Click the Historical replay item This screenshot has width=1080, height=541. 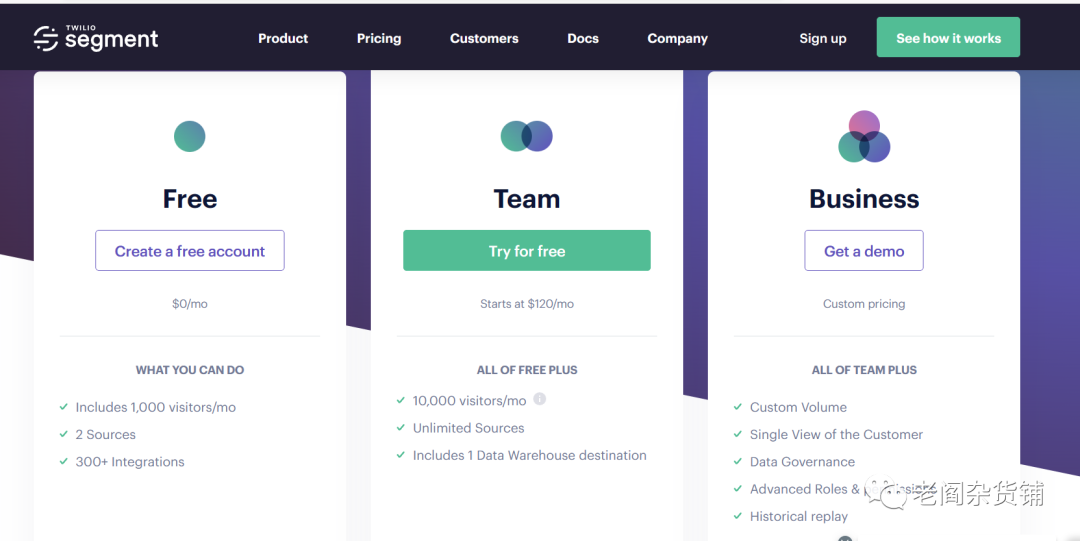(799, 516)
